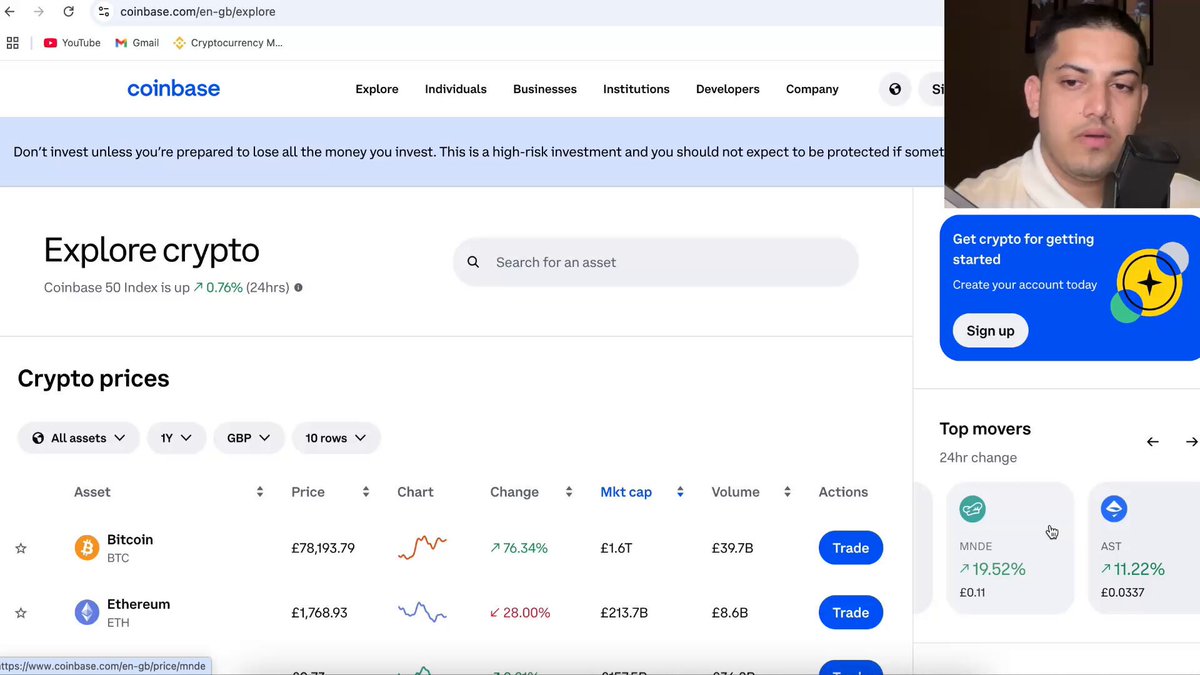Click the address bar URL
Viewport: 1200px width, 675px height.
tap(198, 12)
